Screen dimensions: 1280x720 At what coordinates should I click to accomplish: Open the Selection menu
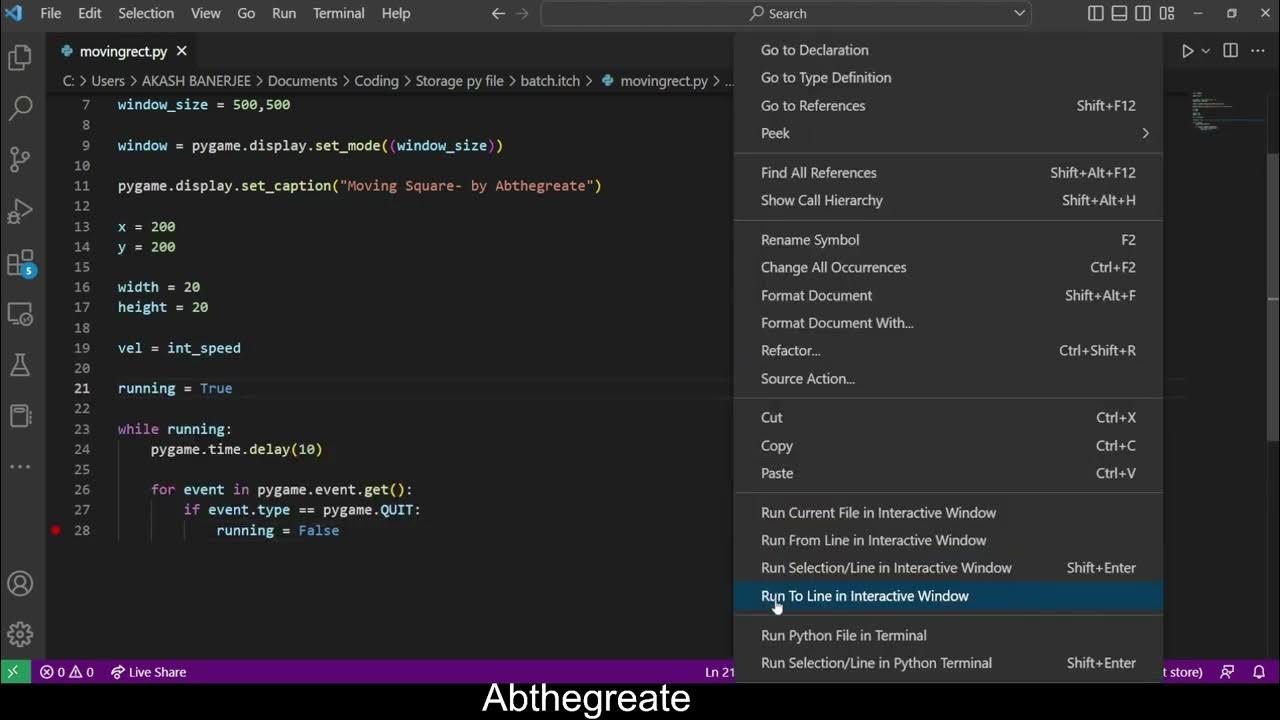pyautogui.click(x=146, y=13)
